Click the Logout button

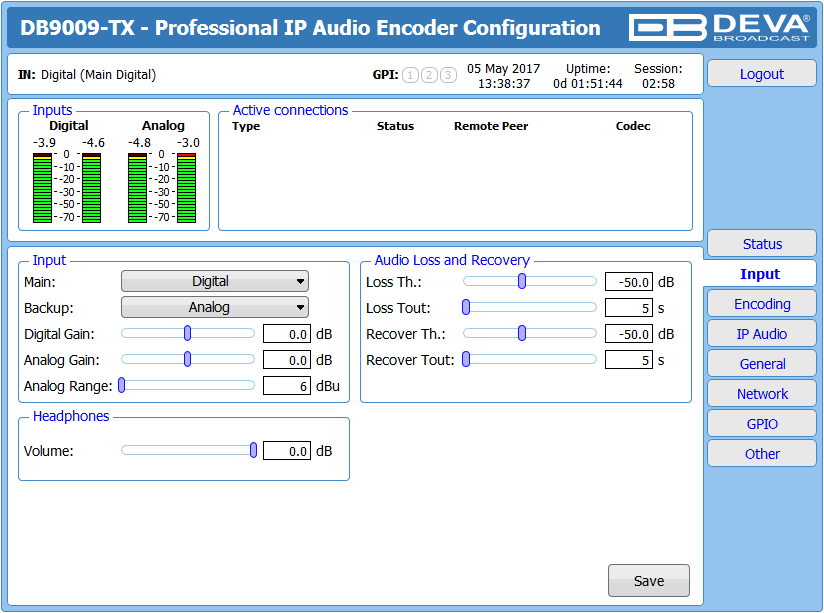[x=761, y=74]
